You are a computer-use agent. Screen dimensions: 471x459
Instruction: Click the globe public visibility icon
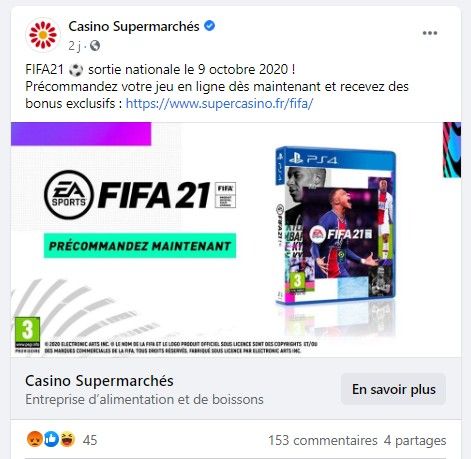[95, 45]
